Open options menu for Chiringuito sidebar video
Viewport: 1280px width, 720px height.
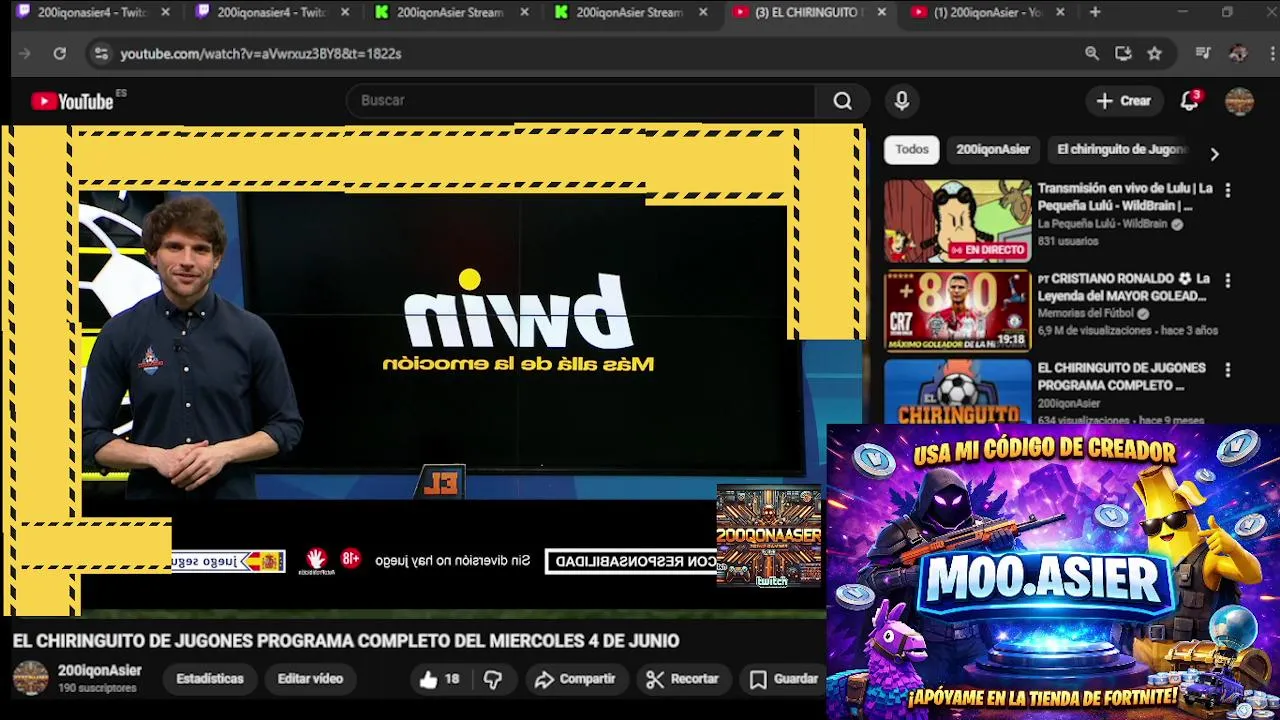1228,370
